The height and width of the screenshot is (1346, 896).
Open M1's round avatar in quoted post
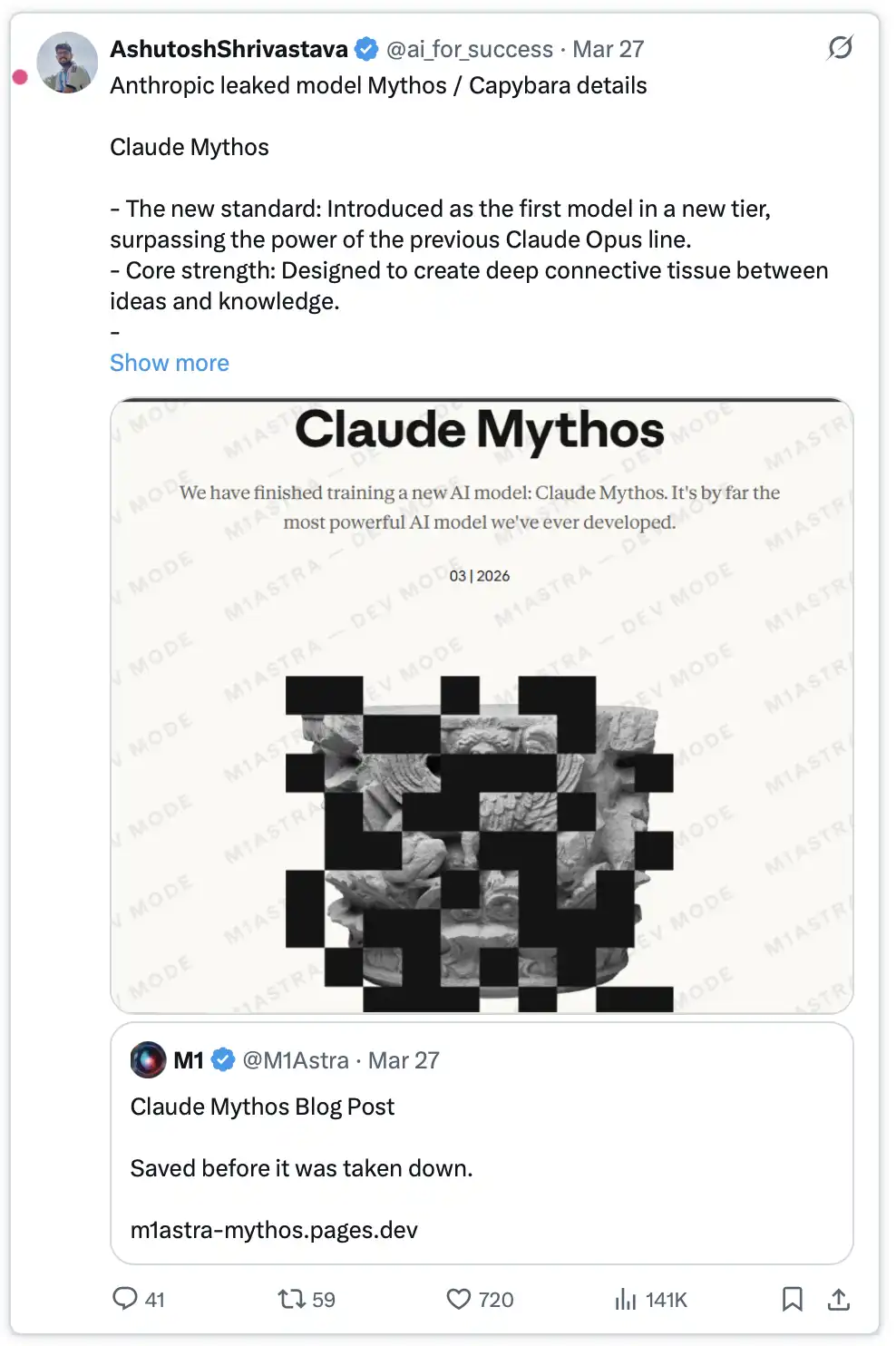tap(149, 1059)
